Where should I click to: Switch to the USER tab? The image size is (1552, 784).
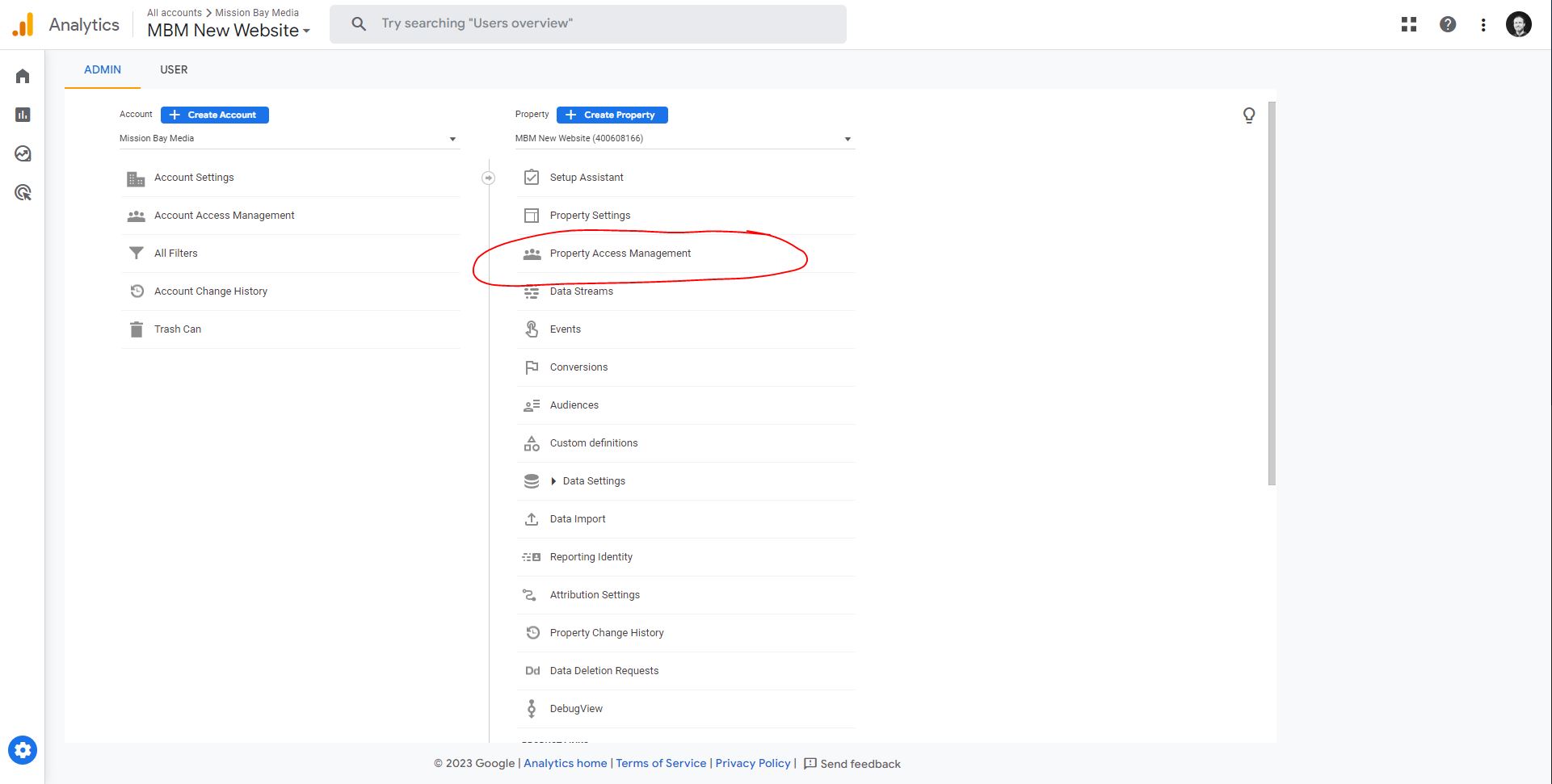pyautogui.click(x=174, y=69)
